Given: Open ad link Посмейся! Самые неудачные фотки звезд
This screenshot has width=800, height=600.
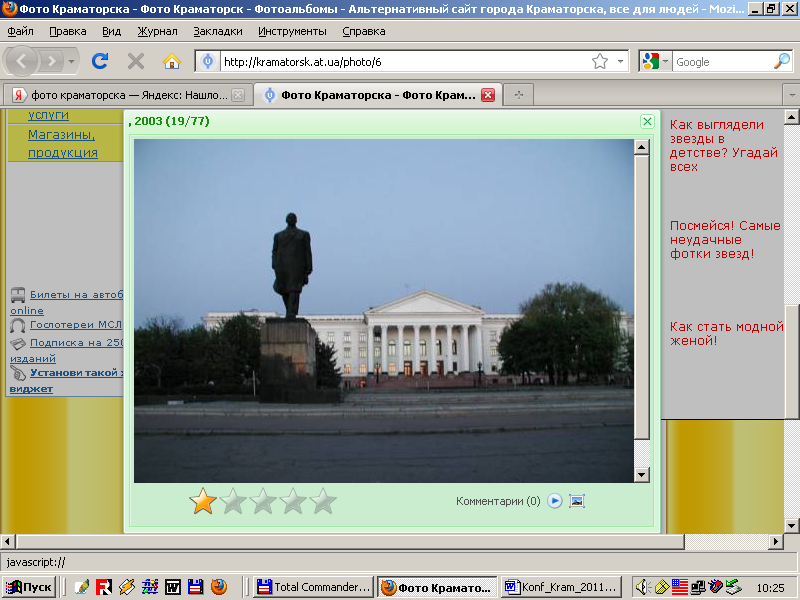Looking at the screenshot, I should point(725,239).
